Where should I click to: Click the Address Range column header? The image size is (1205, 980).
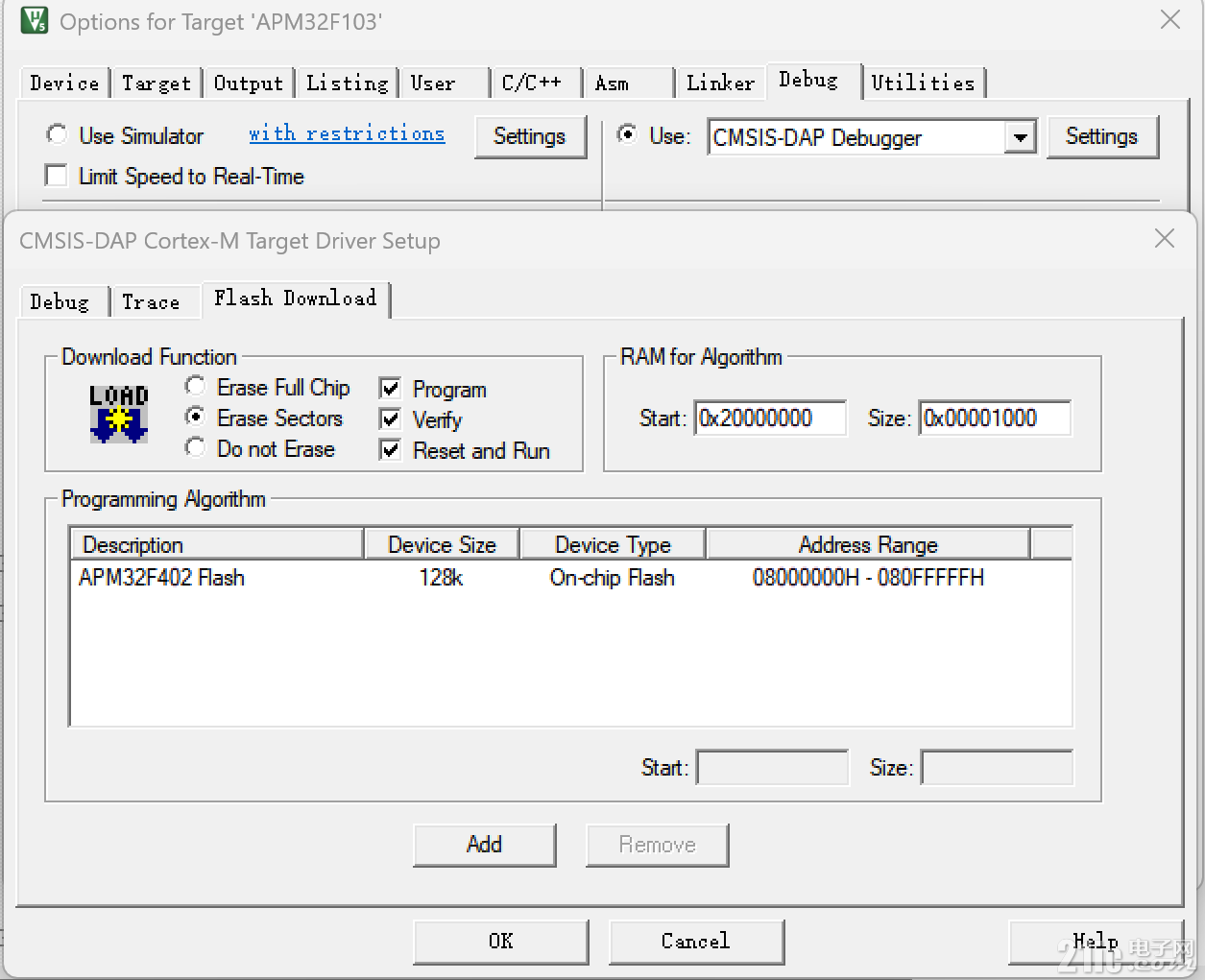(x=868, y=544)
